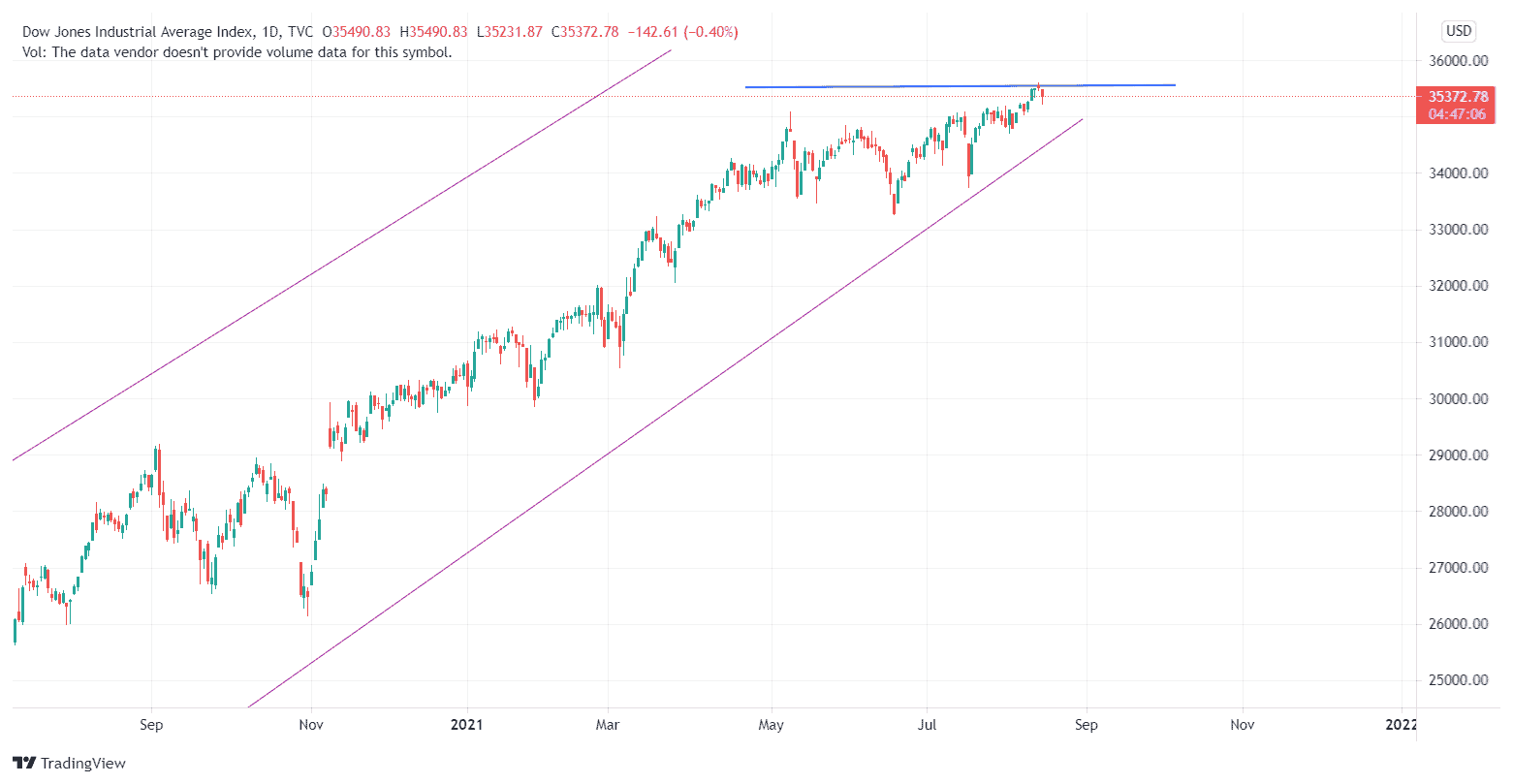Select the blue horizontal resistance line
The height and width of the screenshot is (784, 1513).
(x=960, y=86)
